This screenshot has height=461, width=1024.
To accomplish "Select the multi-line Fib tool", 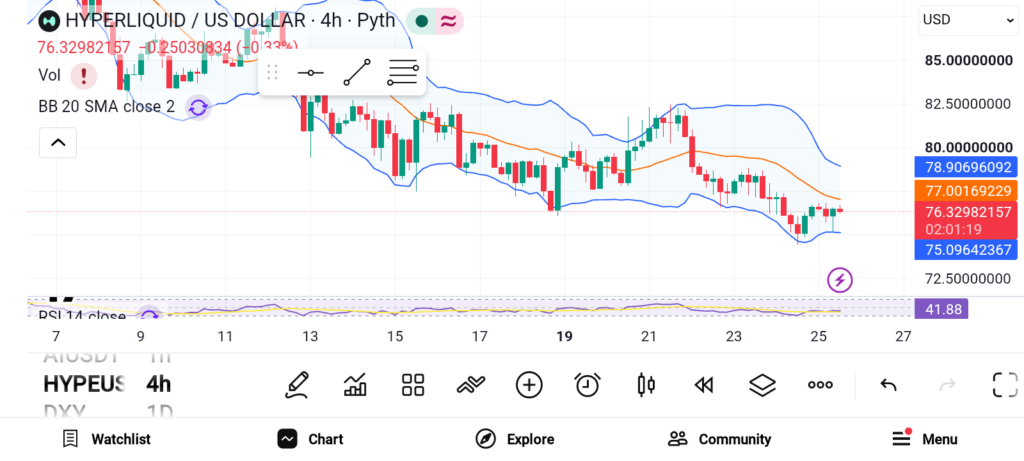I will tap(402, 72).
